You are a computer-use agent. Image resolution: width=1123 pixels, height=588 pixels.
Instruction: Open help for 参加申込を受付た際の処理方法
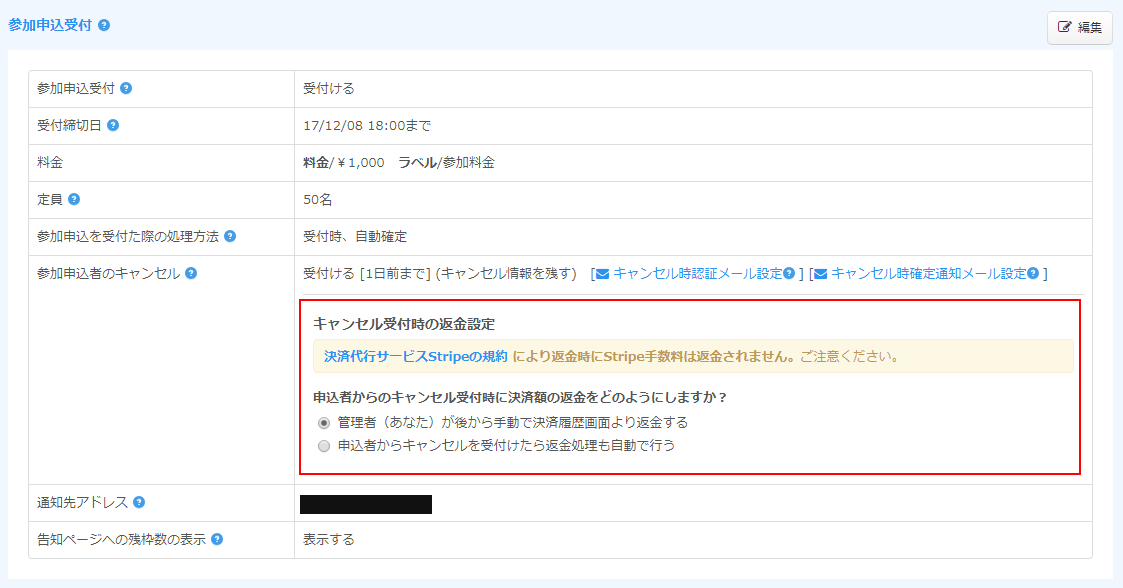(x=230, y=236)
